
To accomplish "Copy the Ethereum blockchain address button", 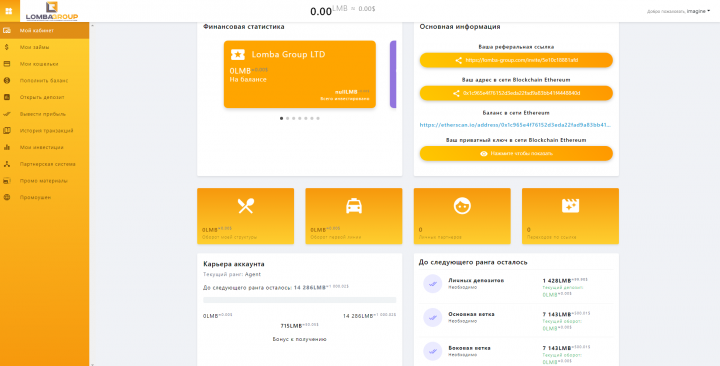I will [516, 93].
